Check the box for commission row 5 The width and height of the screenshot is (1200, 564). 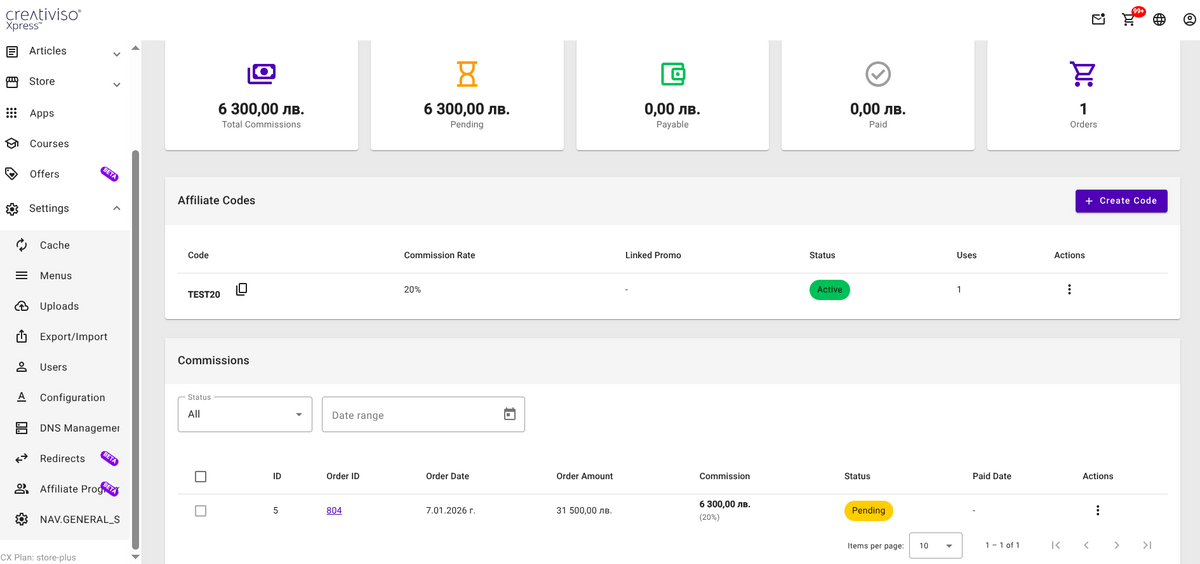tap(201, 511)
